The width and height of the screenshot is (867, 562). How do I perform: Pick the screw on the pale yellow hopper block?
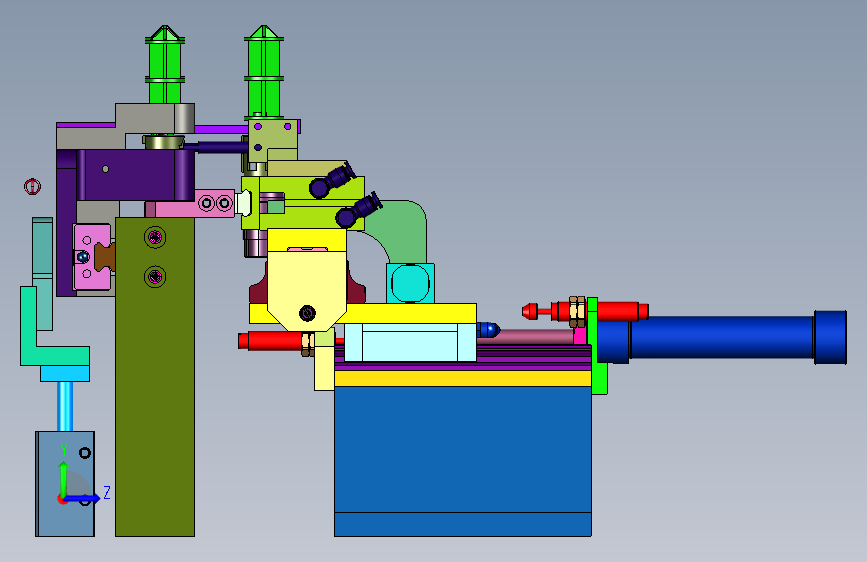point(307,314)
